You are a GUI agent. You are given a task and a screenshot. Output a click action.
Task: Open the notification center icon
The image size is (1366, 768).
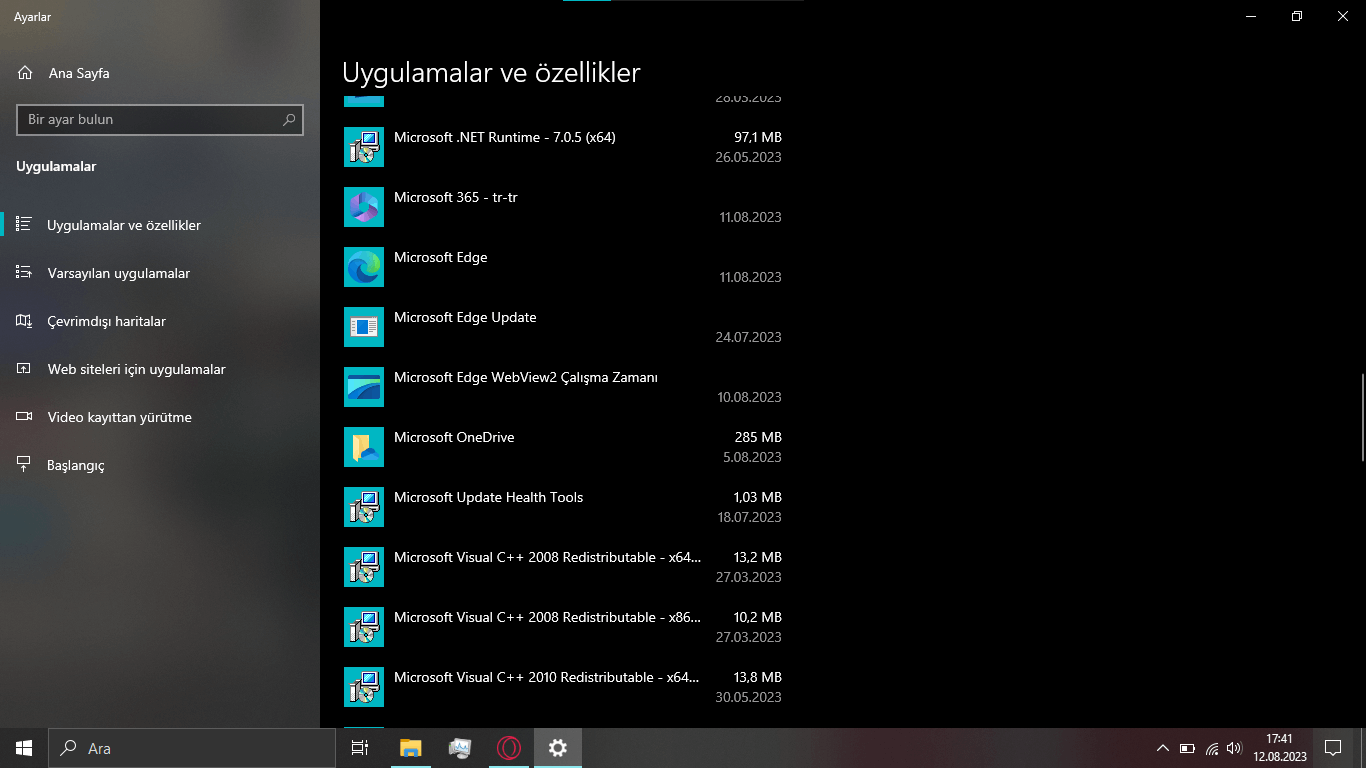tap(1332, 748)
